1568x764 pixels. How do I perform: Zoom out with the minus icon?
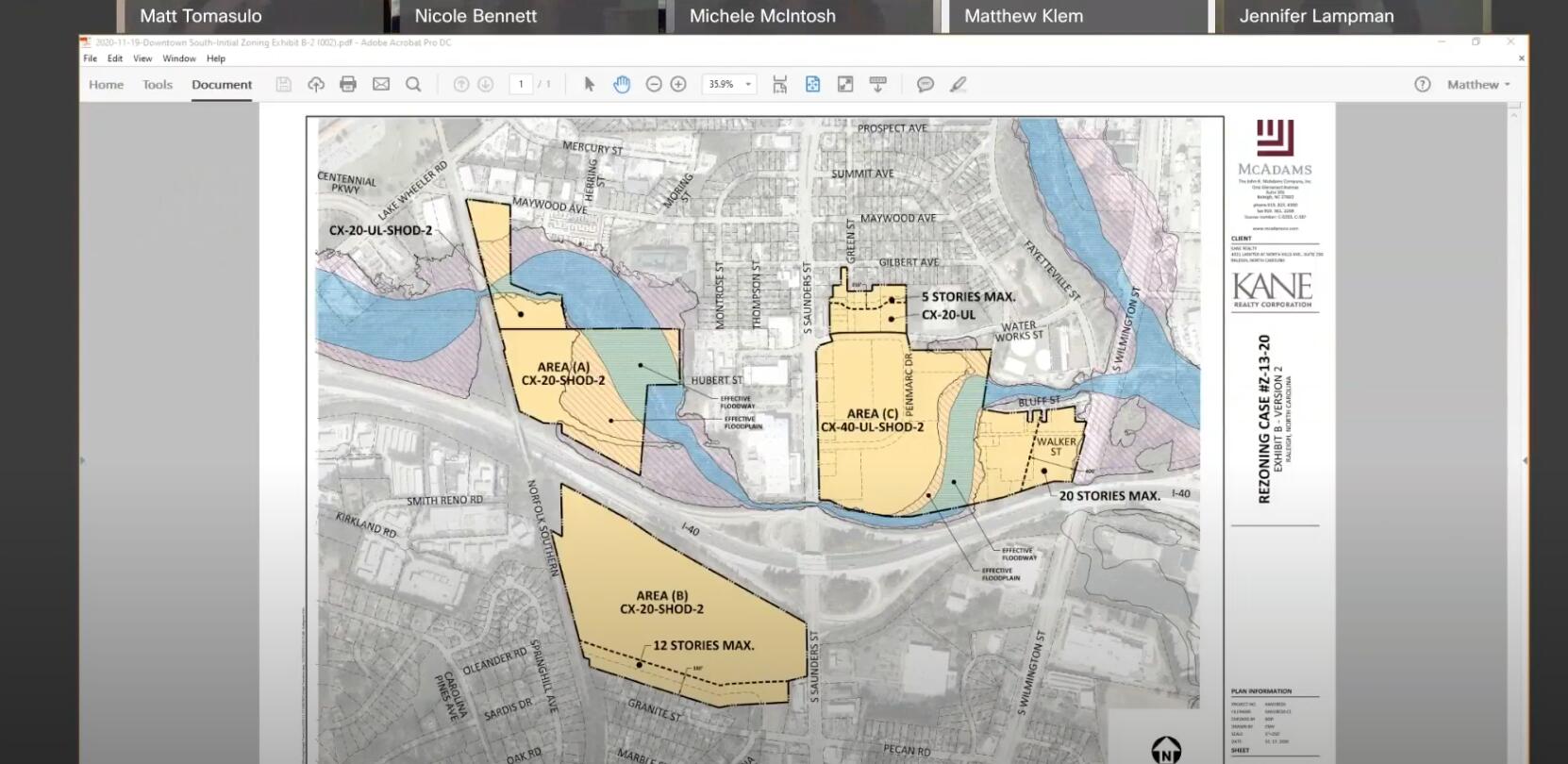(x=654, y=85)
